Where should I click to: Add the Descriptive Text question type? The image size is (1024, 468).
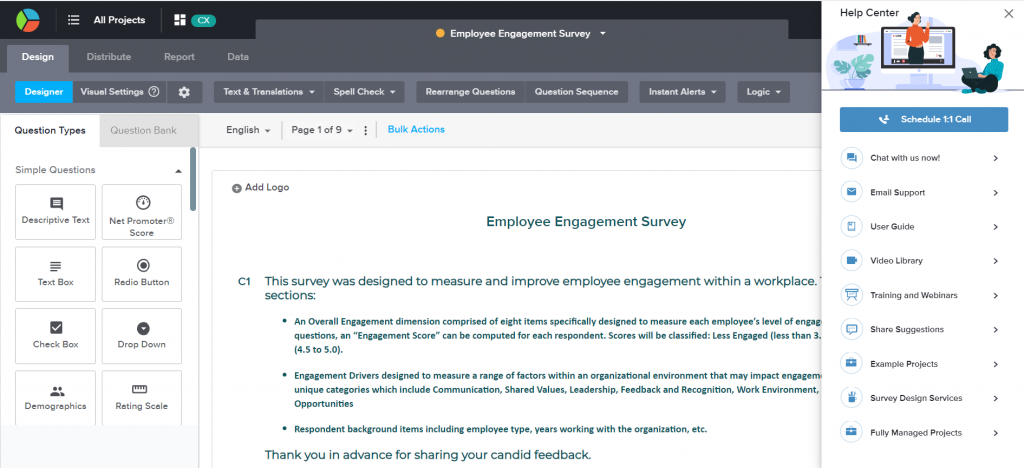point(56,211)
